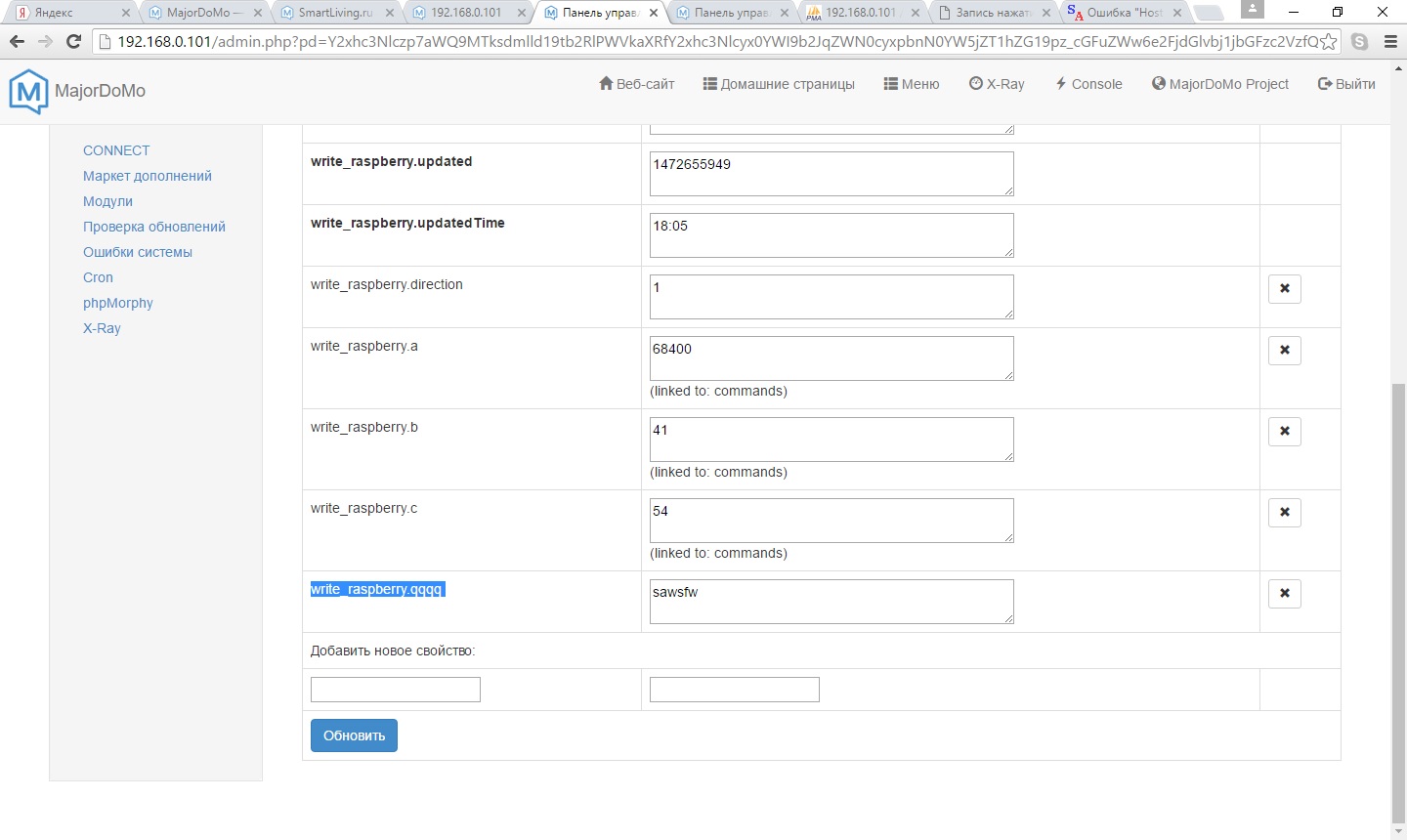The width and height of the screenshot is (1407, 840).
Task: Click the write_raspberry.updatedTime value field
Action: point(831,235)
